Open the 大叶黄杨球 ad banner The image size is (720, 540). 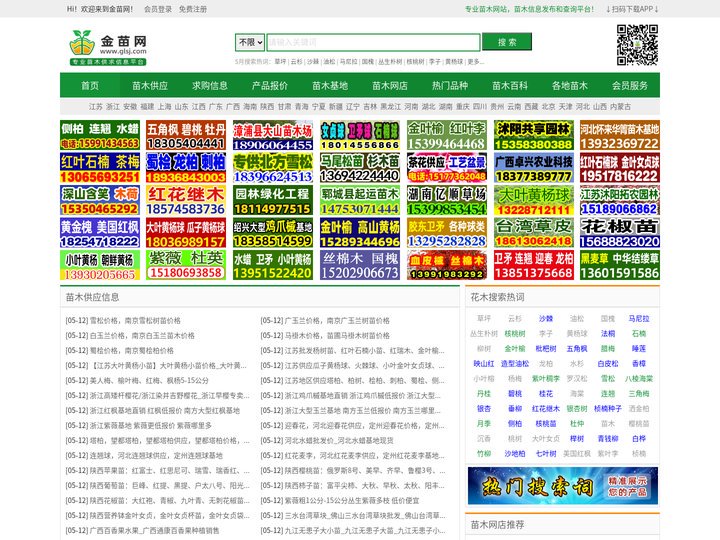pos(534,200)
